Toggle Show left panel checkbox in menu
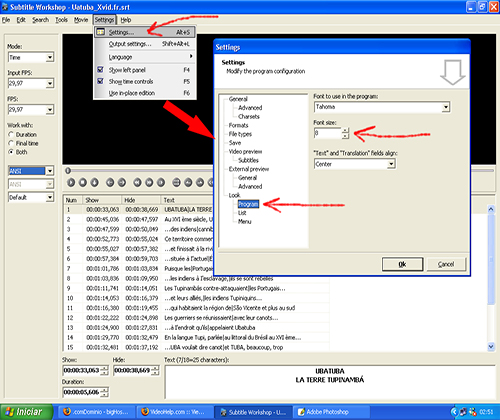This screenshot has height=420, width=500. coord(100,70)
